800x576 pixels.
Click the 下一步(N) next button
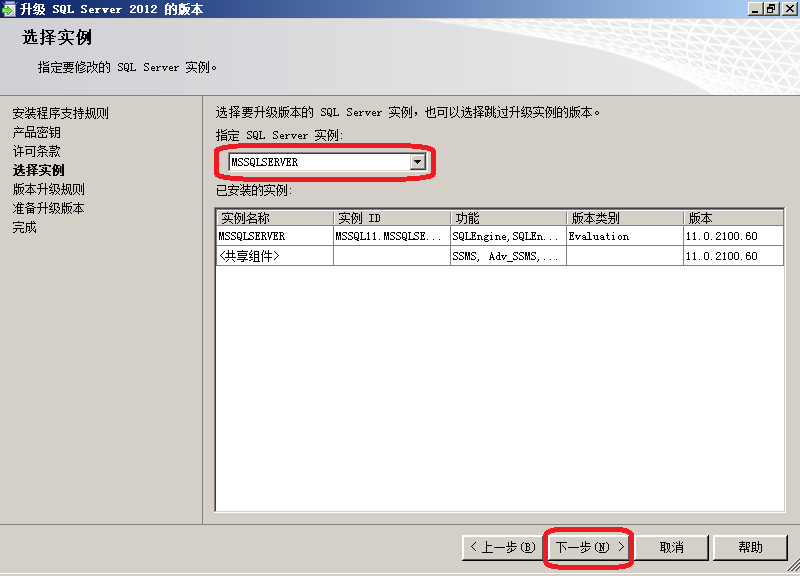pyautogui.click(x=589, y=547)
